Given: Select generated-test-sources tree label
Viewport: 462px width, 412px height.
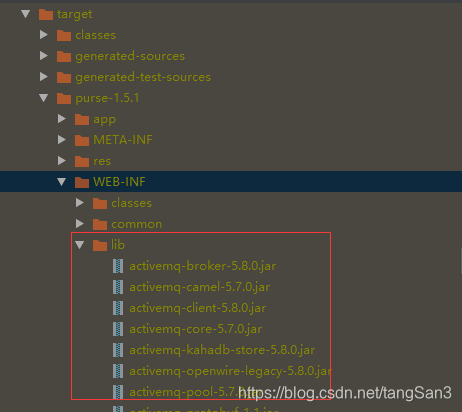Looking at the screenshot, I should click(143, 77).
